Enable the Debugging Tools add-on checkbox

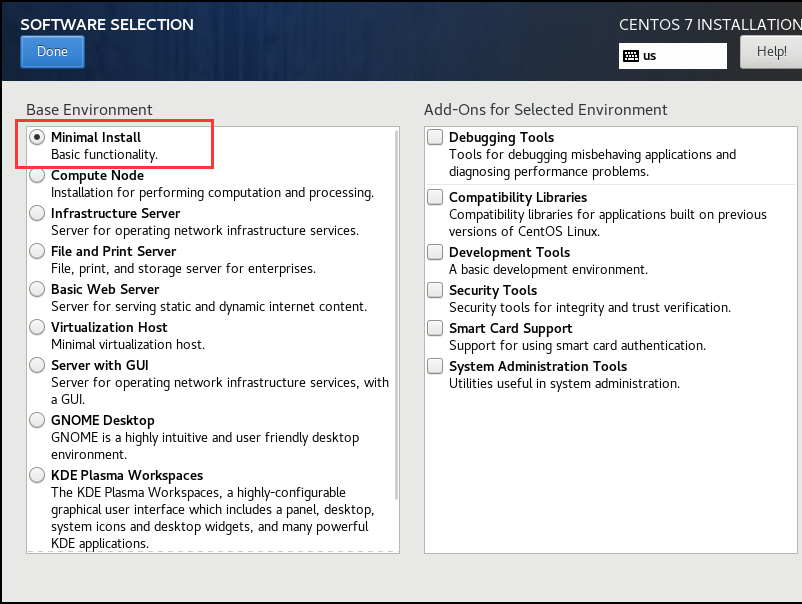[435, 137]
